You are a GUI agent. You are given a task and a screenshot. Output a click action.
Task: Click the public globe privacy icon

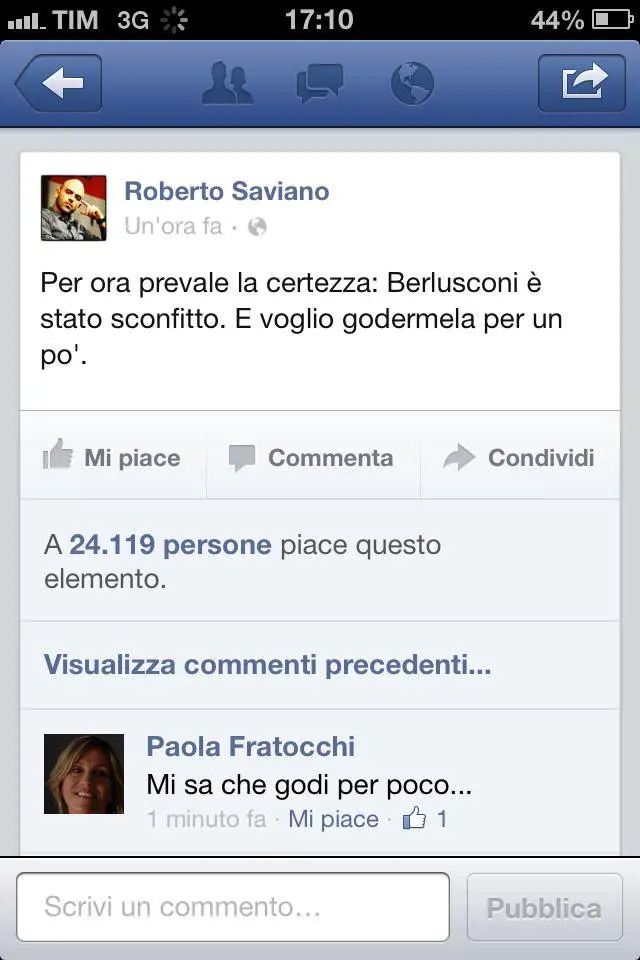257,227
